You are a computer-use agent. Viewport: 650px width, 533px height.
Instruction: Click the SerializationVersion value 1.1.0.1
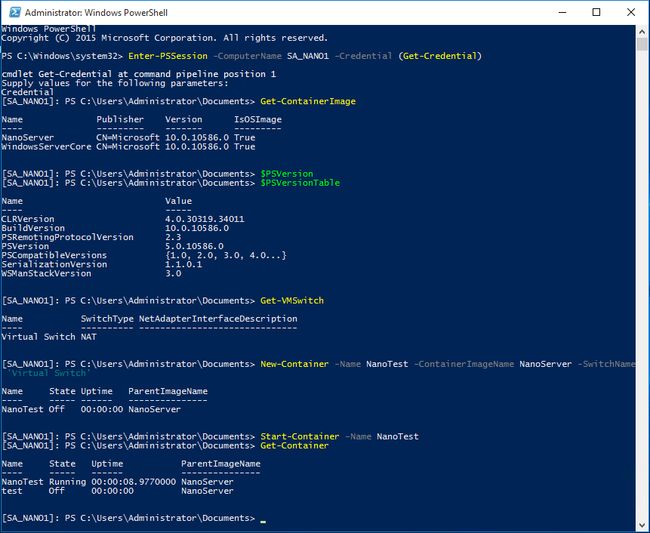pyautogui.click(x=184, y=264)
